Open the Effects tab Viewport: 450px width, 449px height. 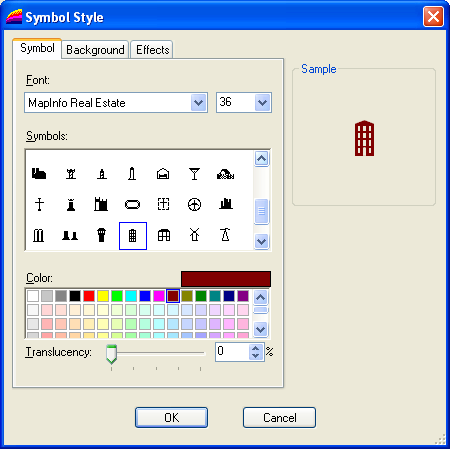coord(153,50)
